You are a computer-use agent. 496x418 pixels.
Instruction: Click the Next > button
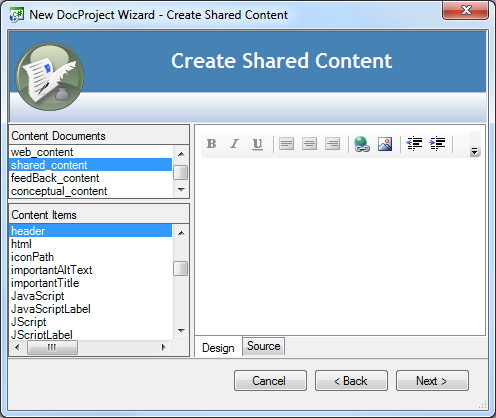point(432,380)
